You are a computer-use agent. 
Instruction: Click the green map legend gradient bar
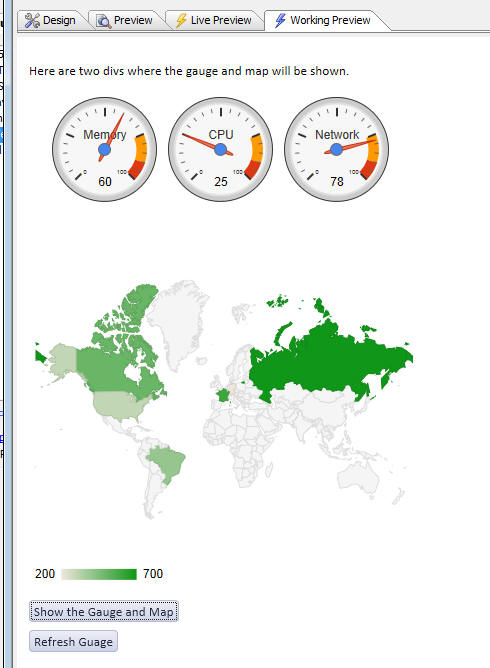(x=99, y=574)
